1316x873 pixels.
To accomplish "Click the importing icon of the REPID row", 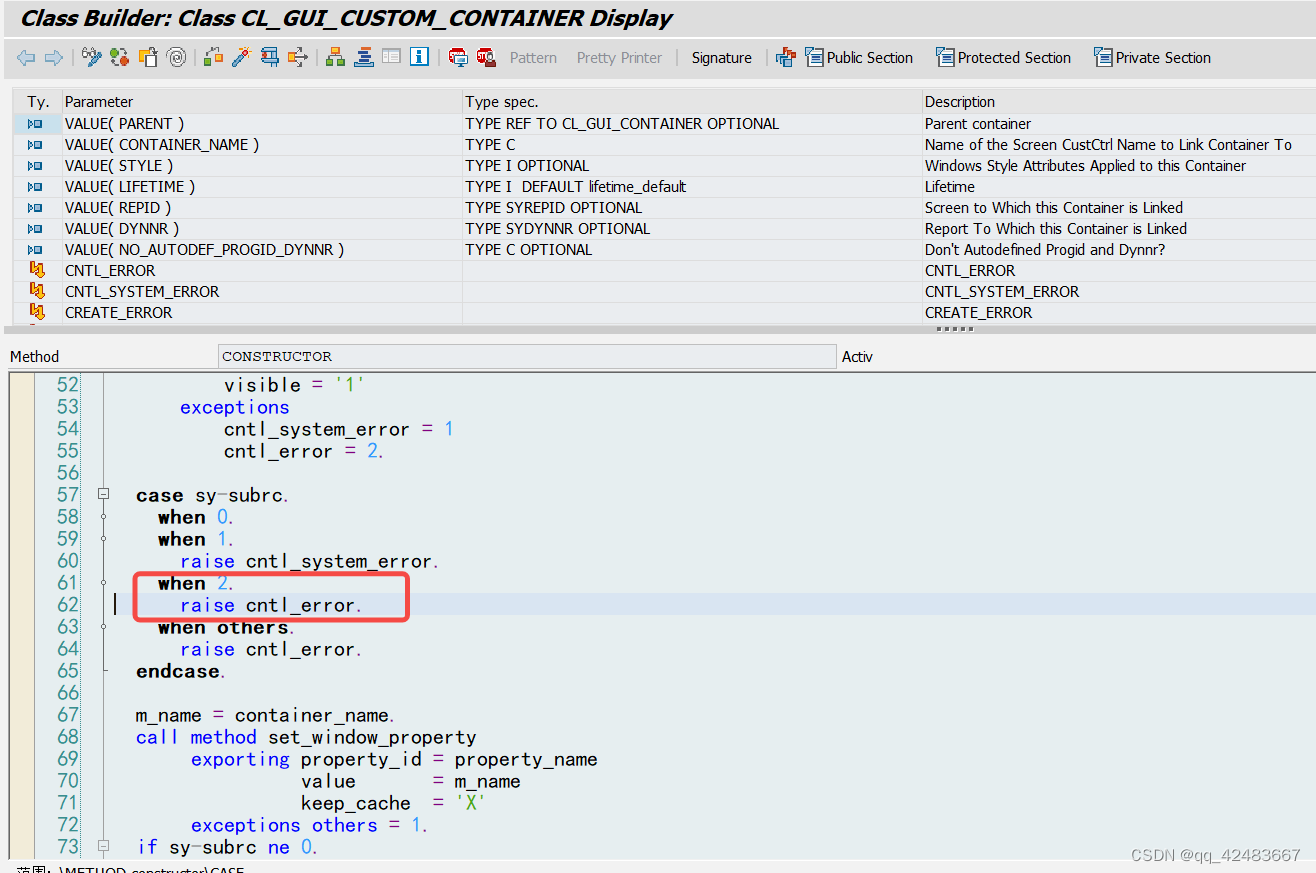I will (x=37, y=208).
